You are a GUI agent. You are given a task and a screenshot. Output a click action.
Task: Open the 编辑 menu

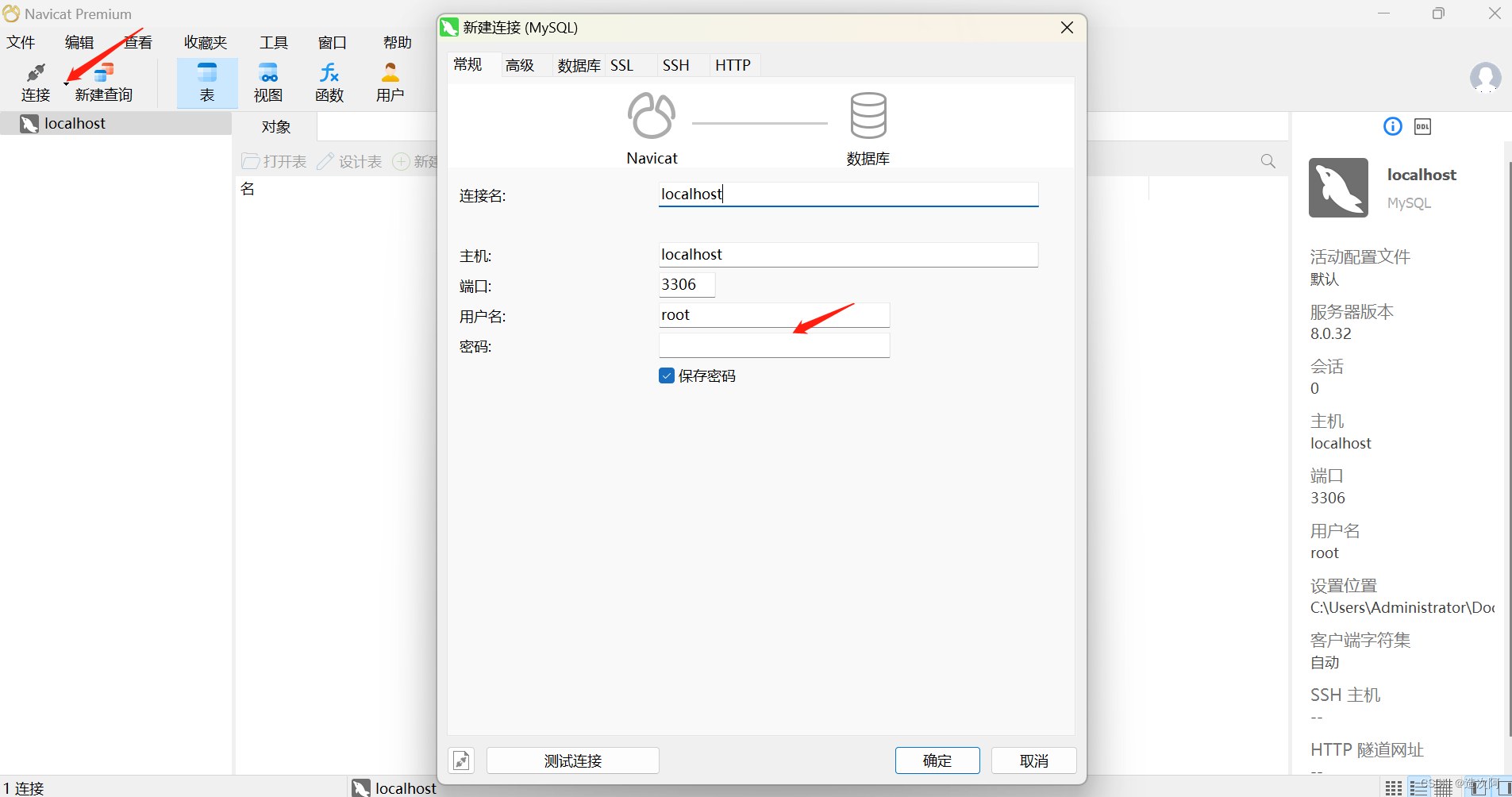79,42
